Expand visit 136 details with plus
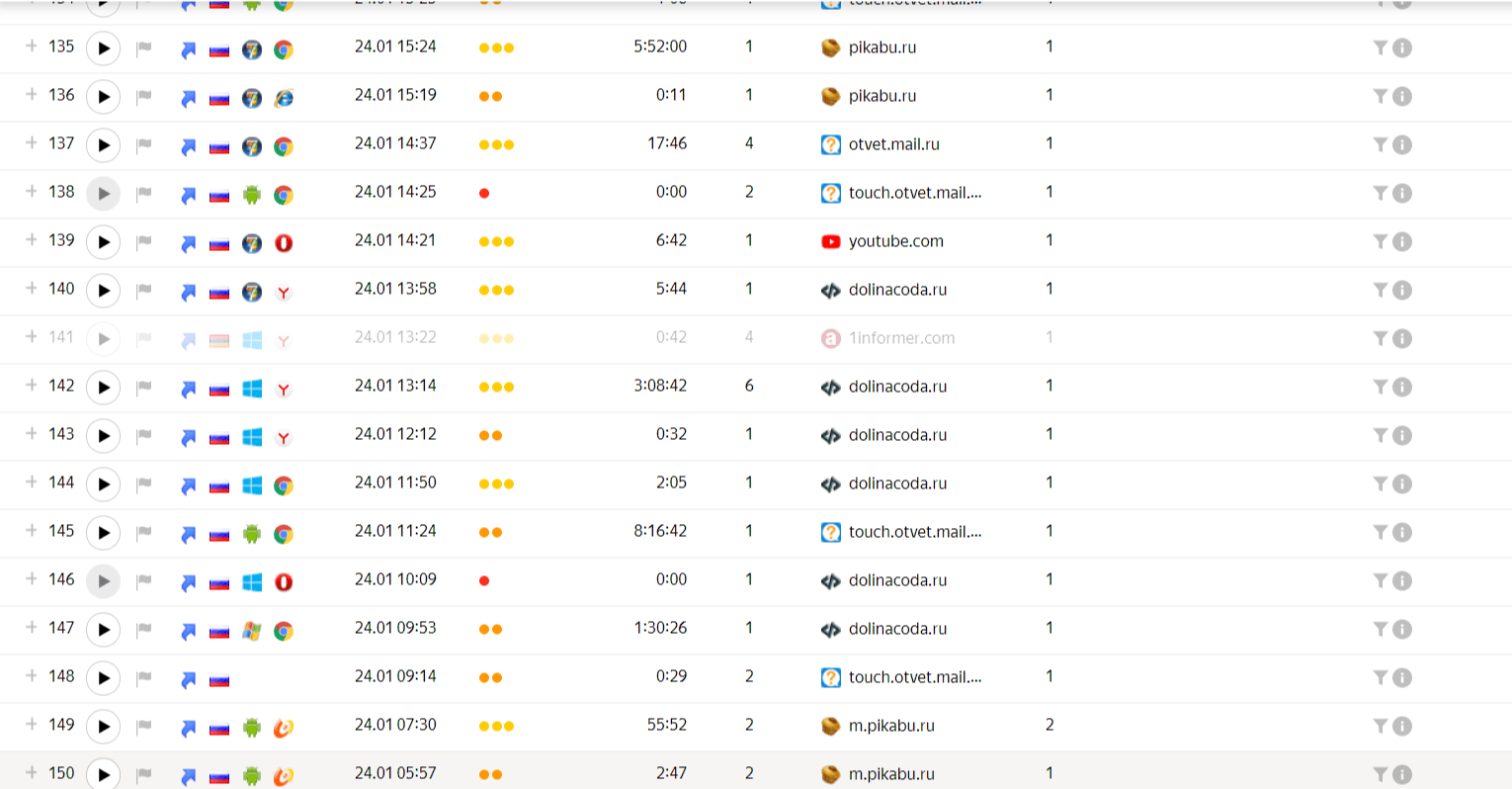This screenshot has width=1512, height=789. pyautogui.click(x=32, y=95)
